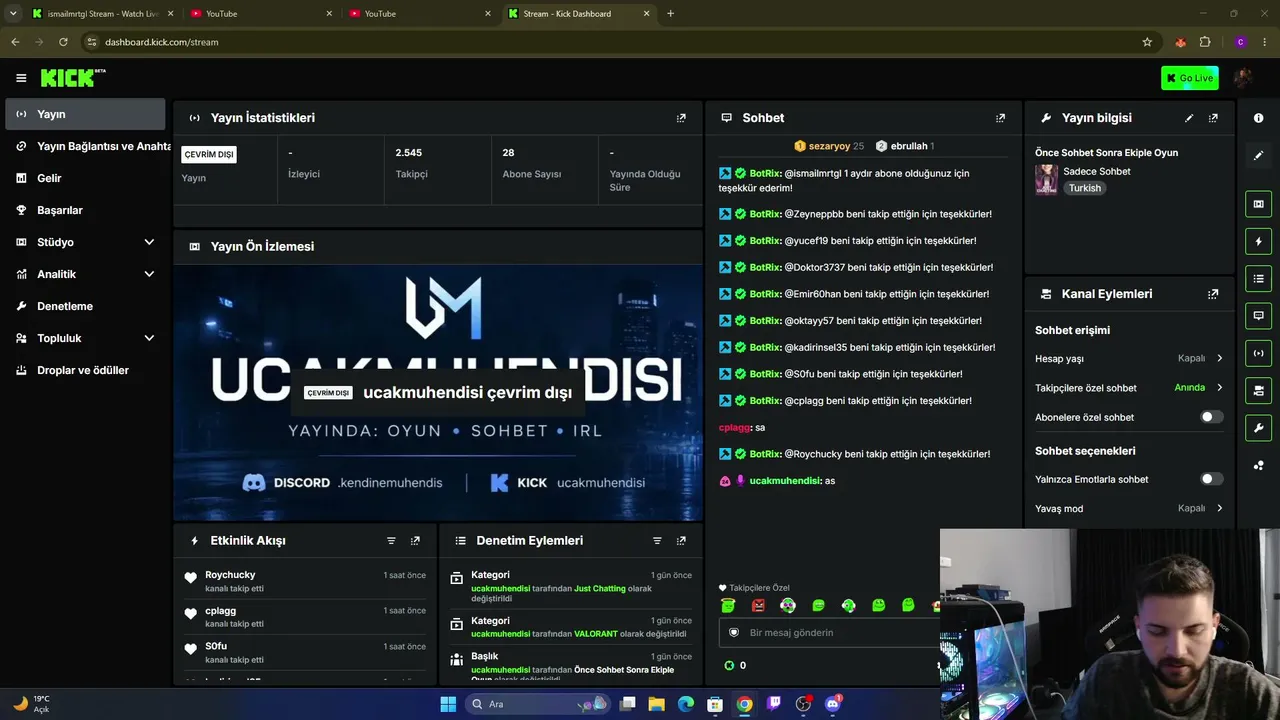Open Hesap yaşı setting chevron
Viewport: 1280px width, 720px height.
coord(1220,358)
